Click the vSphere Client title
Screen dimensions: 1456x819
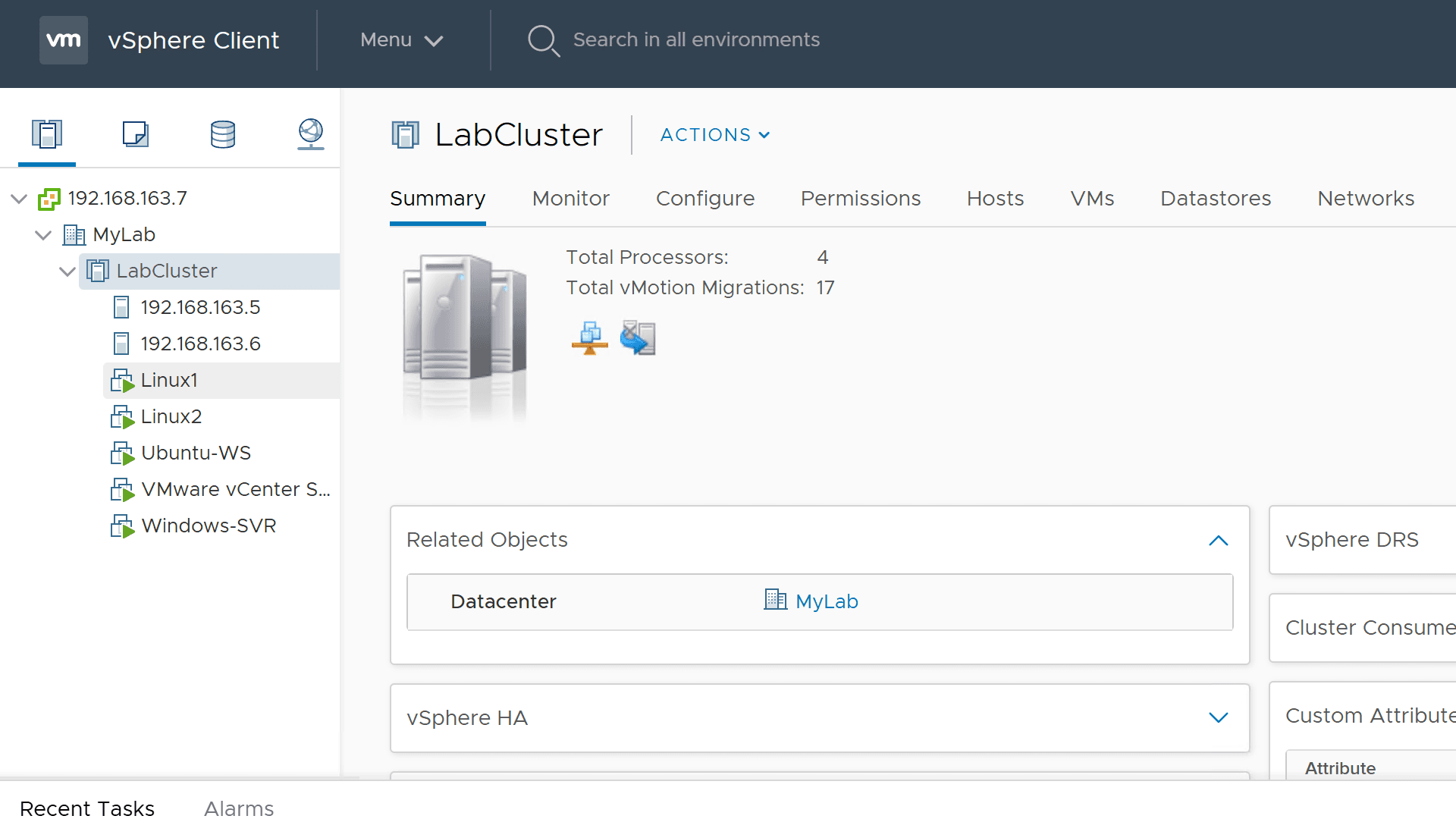click(193, 40)
